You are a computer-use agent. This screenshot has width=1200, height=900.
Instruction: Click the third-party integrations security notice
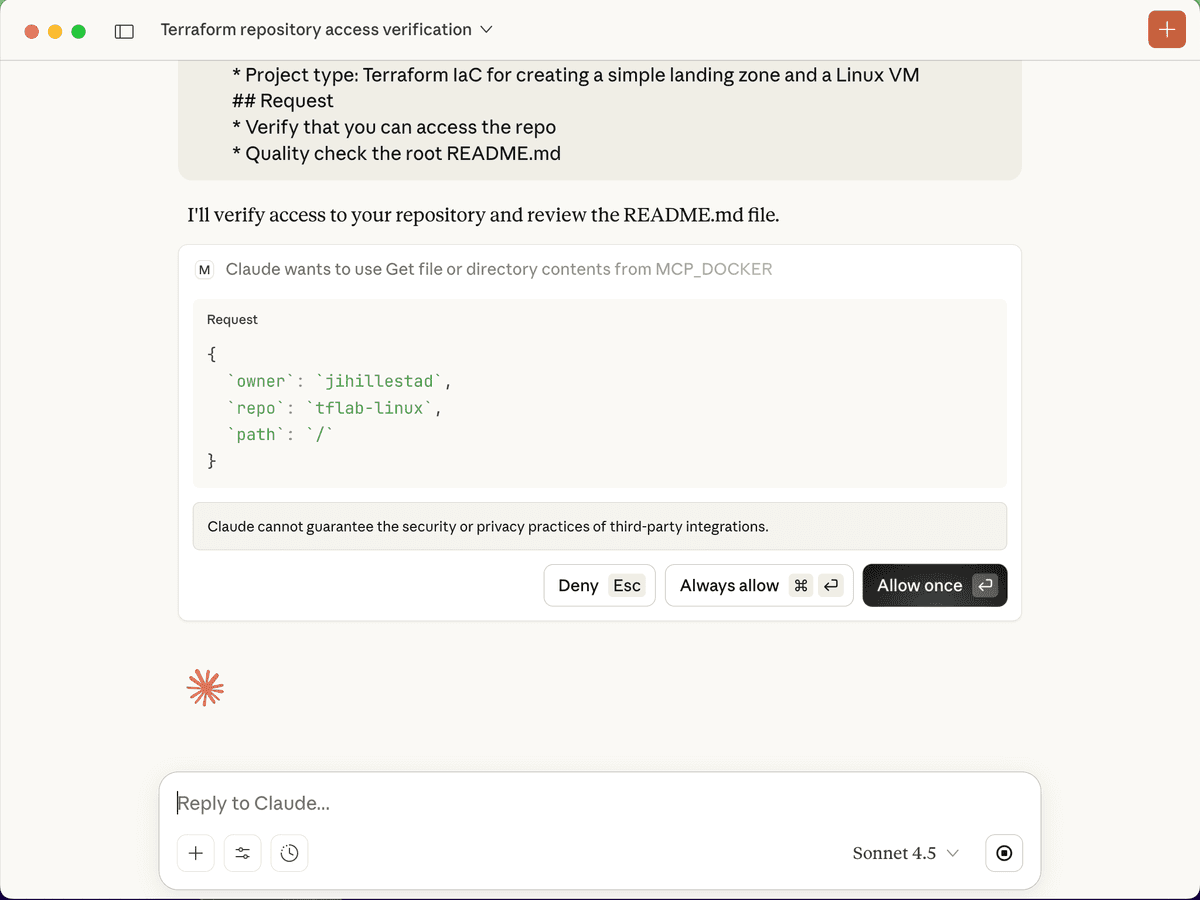click(x=599, y=526)
